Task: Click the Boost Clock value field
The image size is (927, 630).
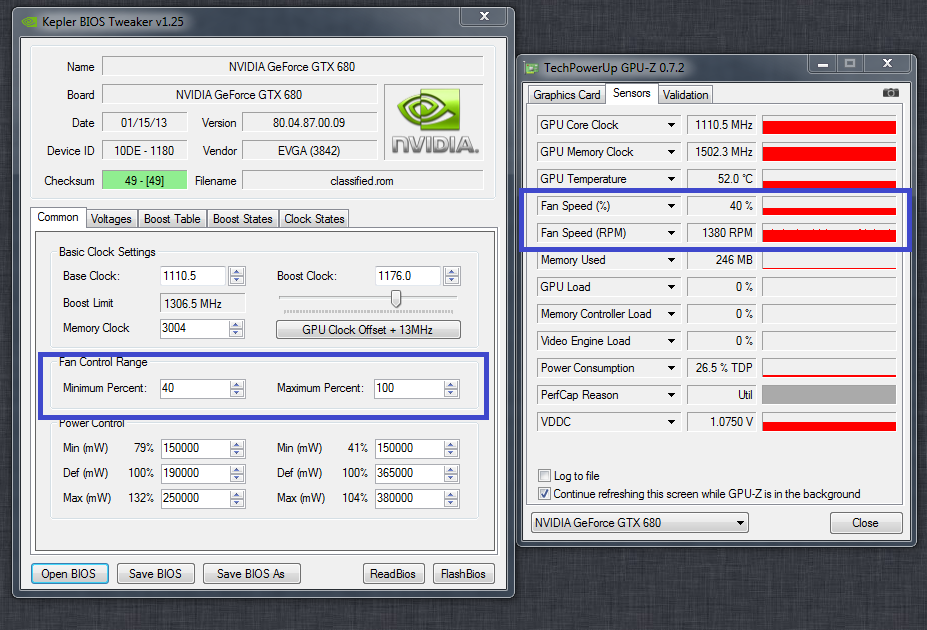Action: (x=409, y=275)
